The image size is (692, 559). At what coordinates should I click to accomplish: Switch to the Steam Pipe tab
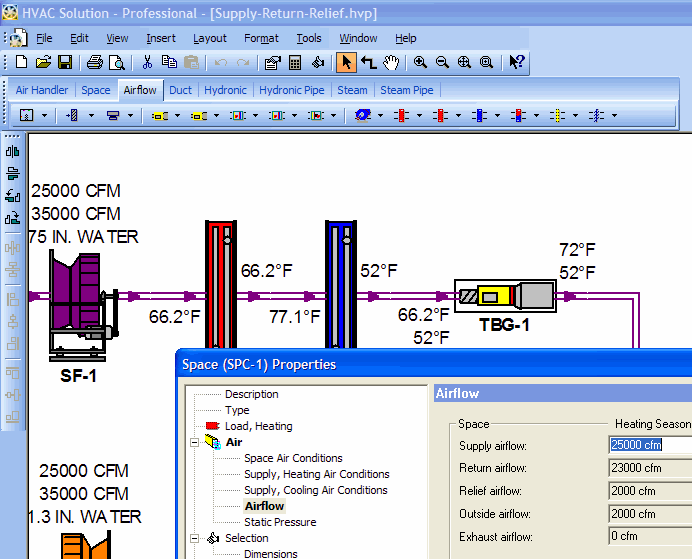(407, 90)
